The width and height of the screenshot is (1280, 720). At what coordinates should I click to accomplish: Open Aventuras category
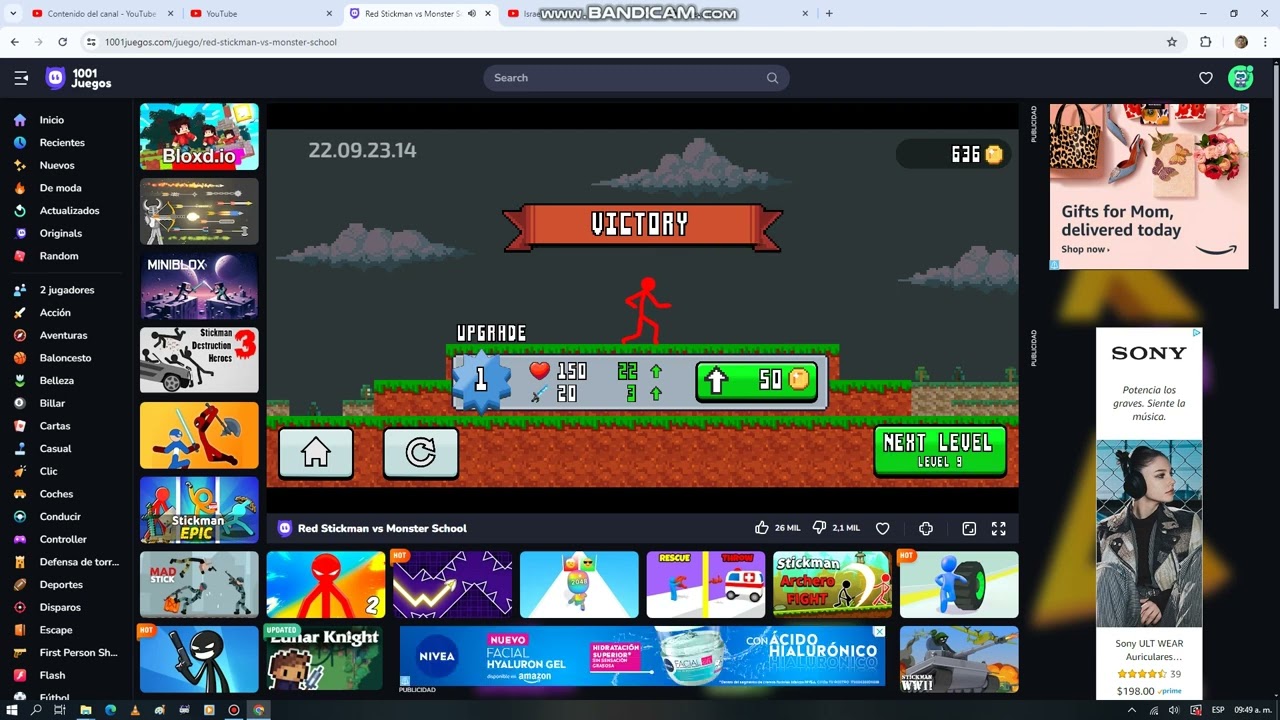[x=64, y=335]
